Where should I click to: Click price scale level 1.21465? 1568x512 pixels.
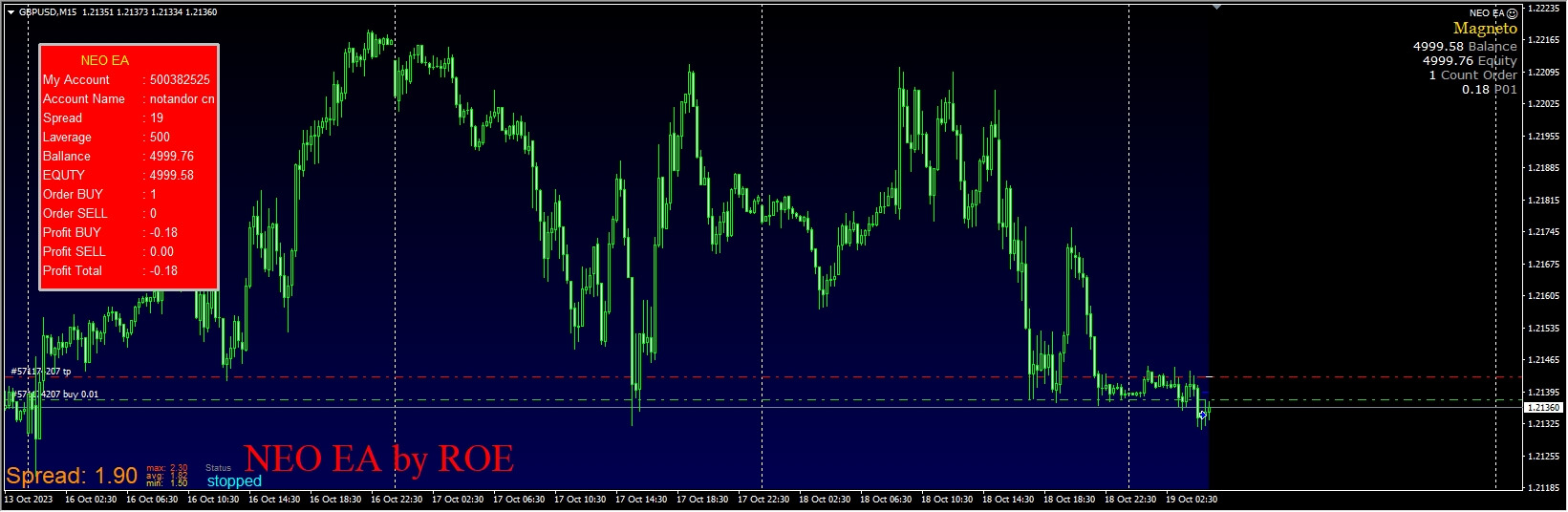click(1544, 360)
